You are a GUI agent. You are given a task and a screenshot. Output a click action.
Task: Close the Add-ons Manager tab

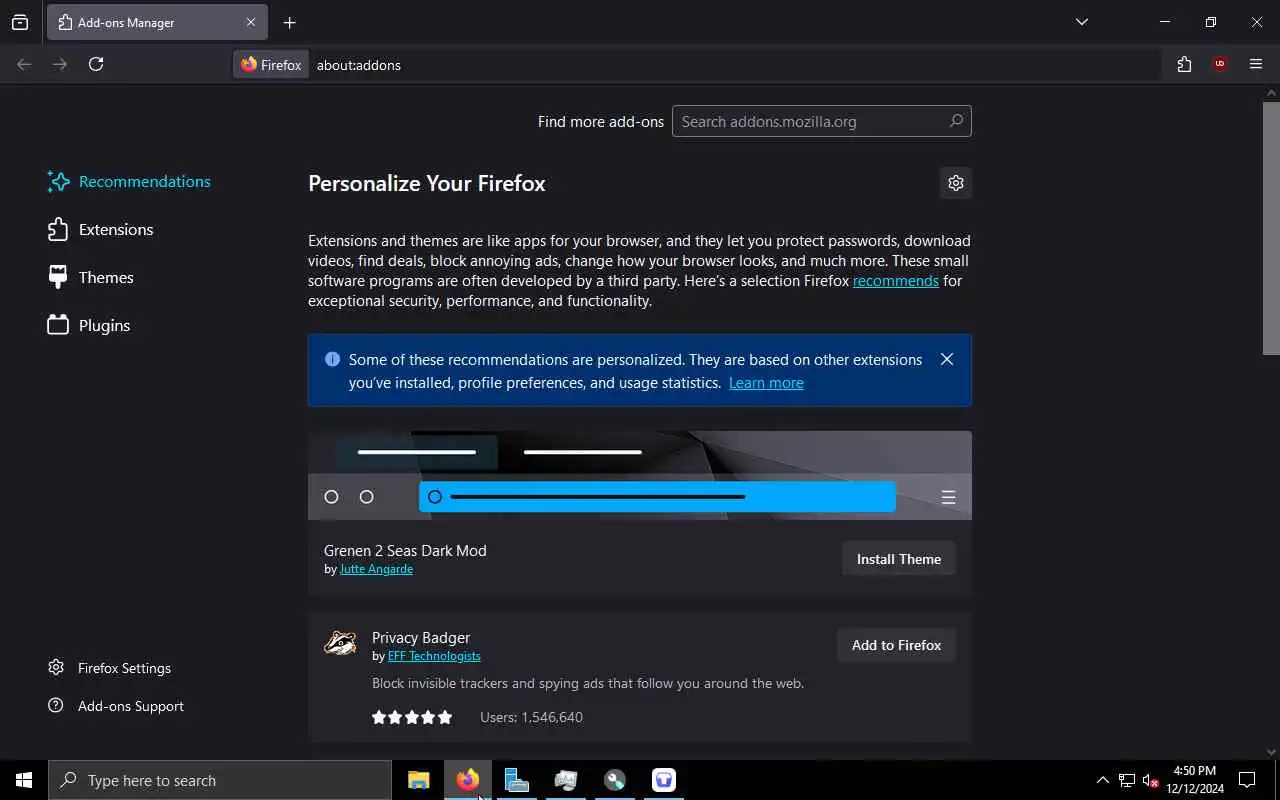[x=250, y=22]
